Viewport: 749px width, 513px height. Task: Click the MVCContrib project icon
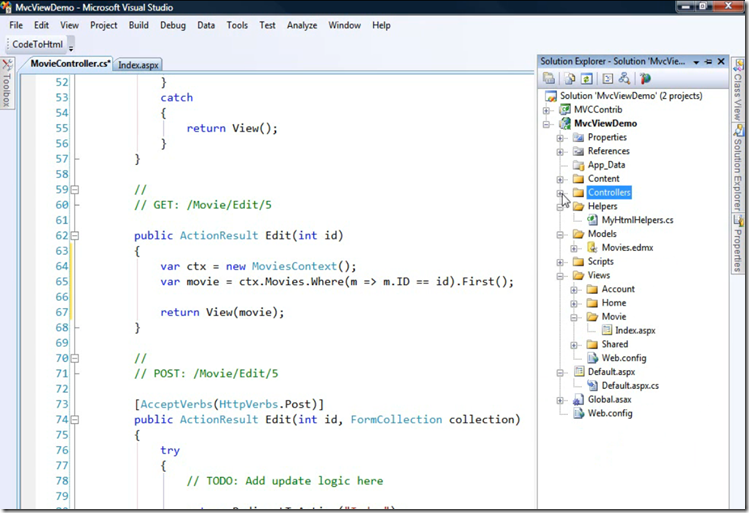[x=565, y=109]
